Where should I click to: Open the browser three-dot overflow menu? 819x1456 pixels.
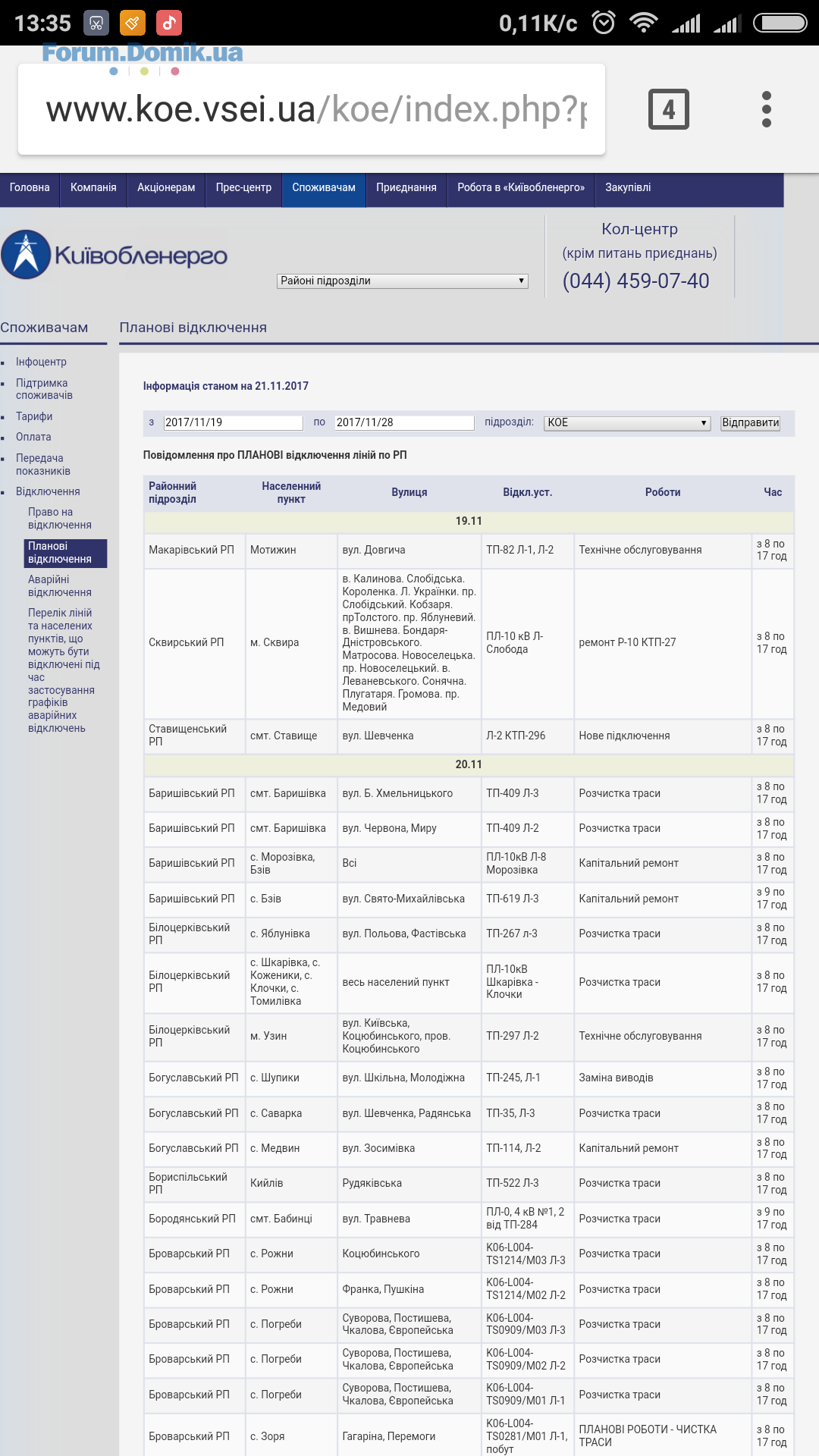tap(766, 109)
